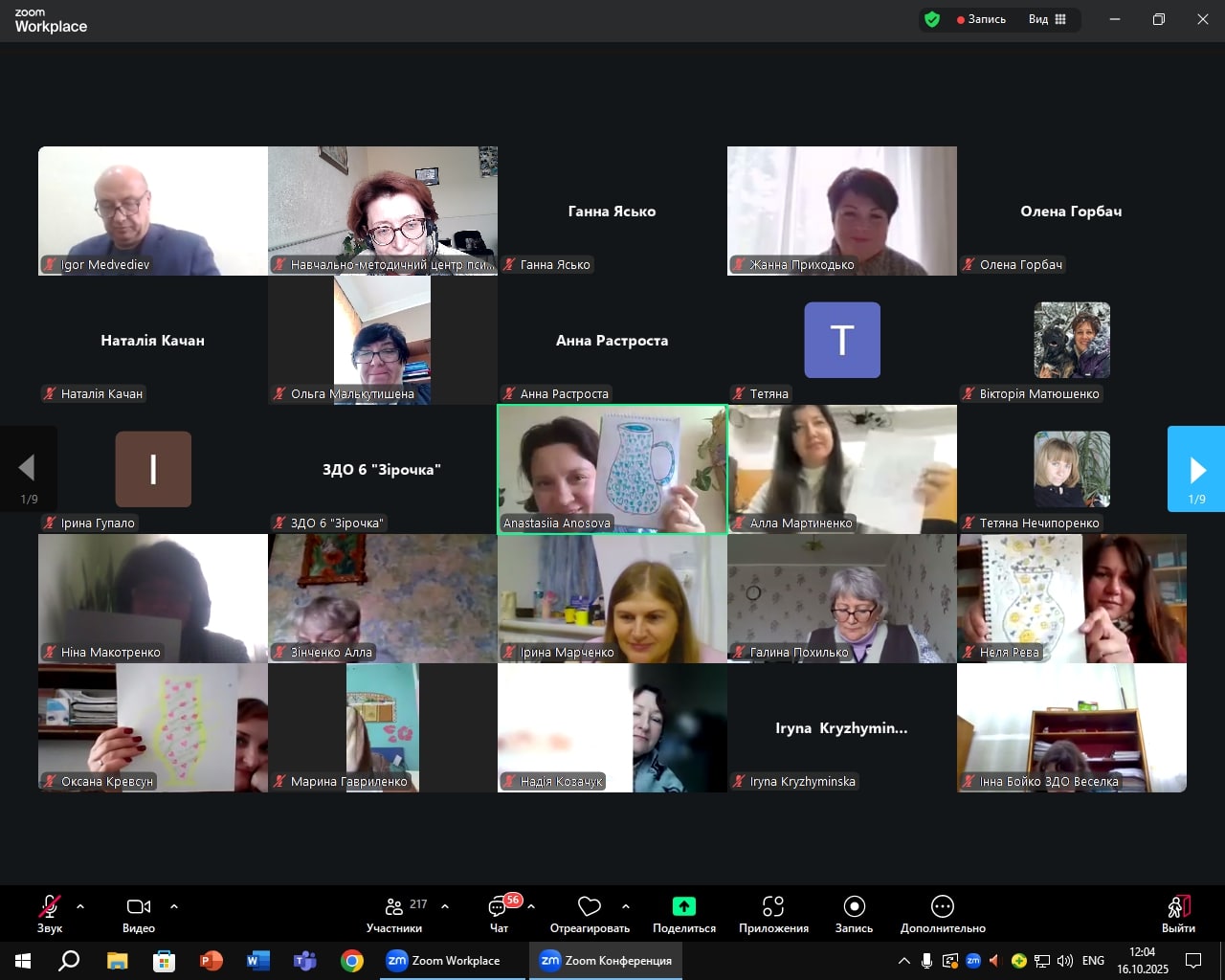Go to next page of participants gallery
The height and width of the screenshot is (980, 1225).
tap(1196, 469)
